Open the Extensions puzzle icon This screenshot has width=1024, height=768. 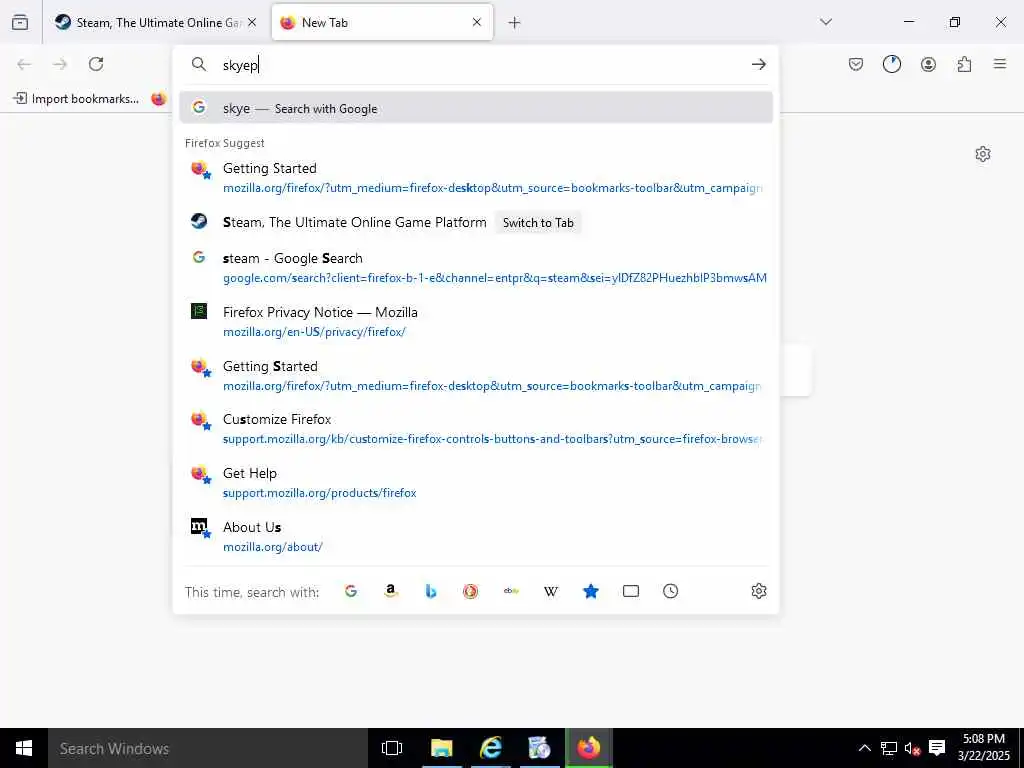(964, 64)
